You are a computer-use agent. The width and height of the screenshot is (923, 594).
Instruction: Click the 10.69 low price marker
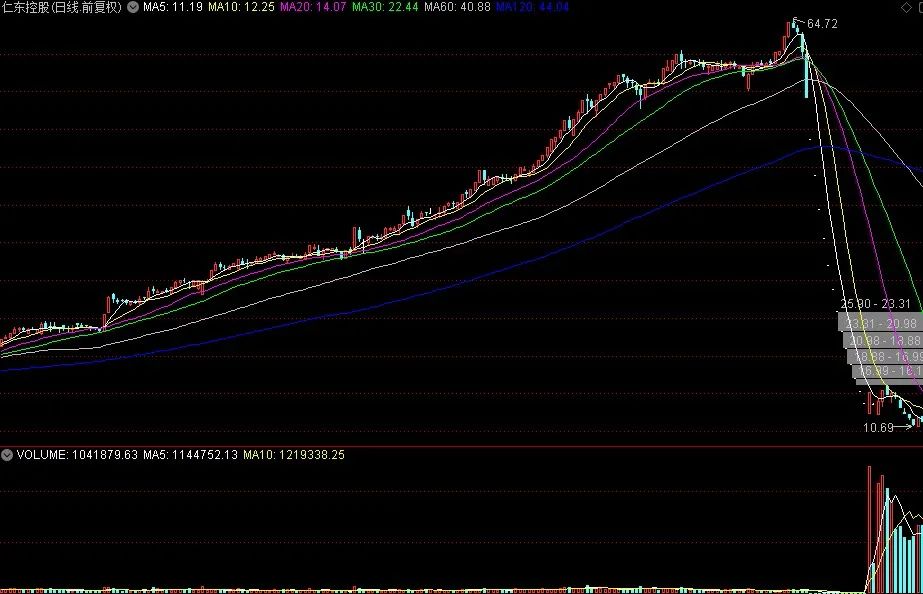pyautogui.click(x=878, y=427)
